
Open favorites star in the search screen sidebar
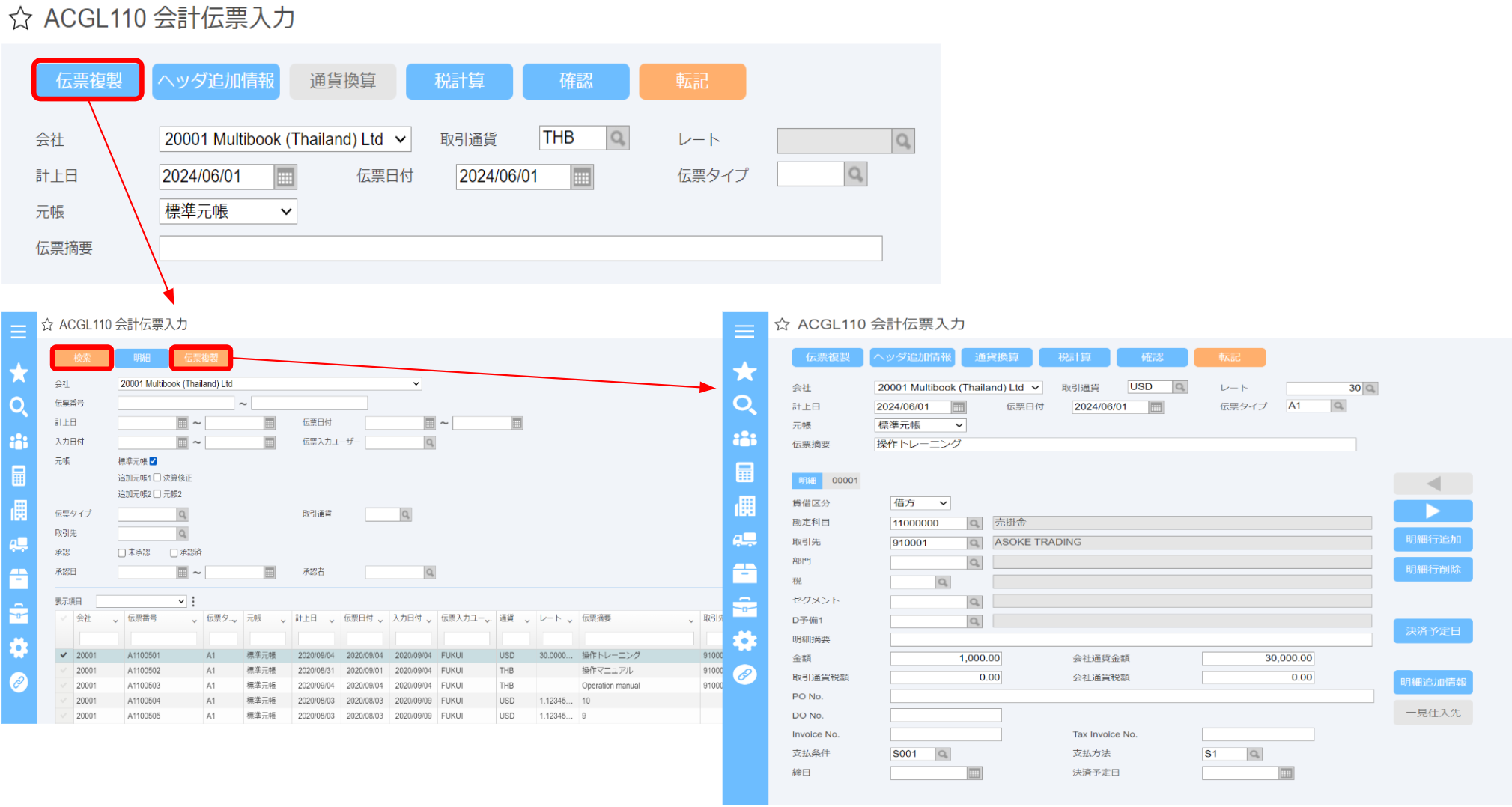(x=19, y=372)
